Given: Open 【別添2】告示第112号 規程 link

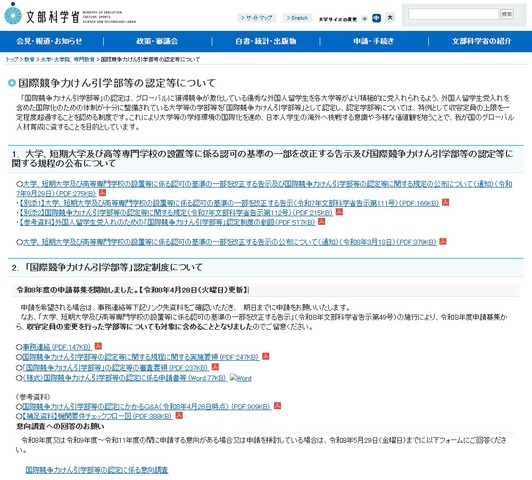Looking at the screenshot, I should click(x=176, y=213).
